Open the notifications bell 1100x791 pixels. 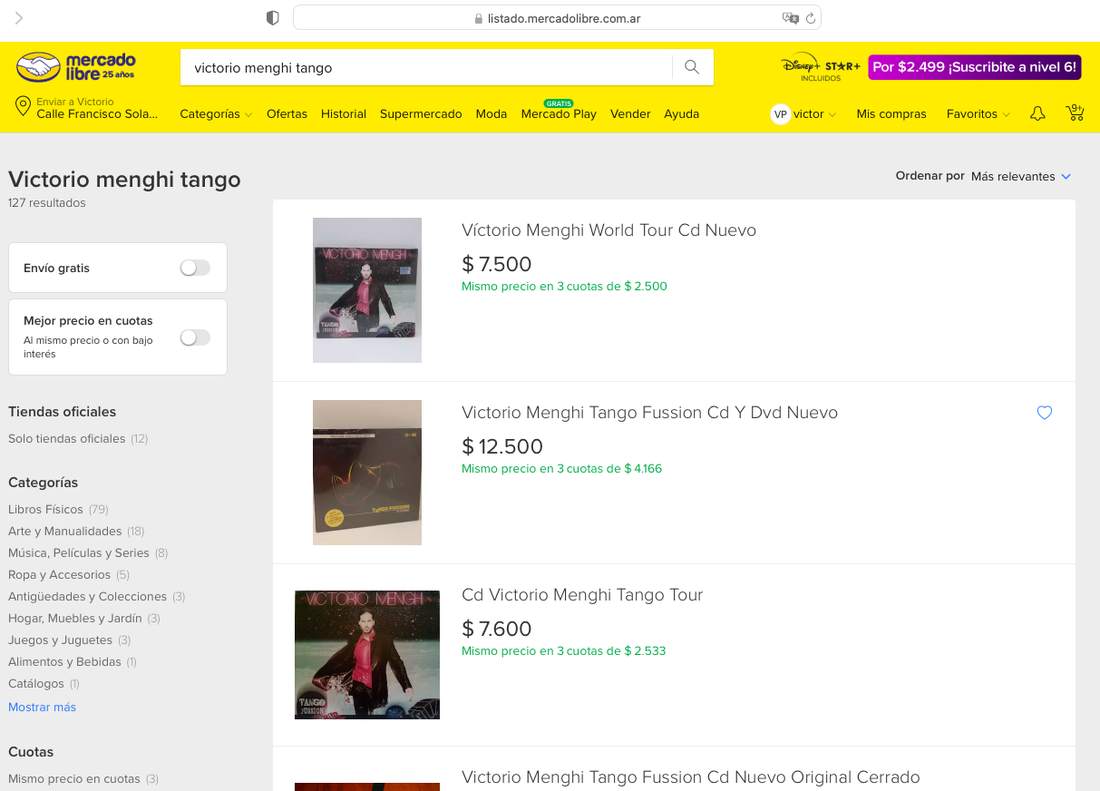pos(1038,114)
